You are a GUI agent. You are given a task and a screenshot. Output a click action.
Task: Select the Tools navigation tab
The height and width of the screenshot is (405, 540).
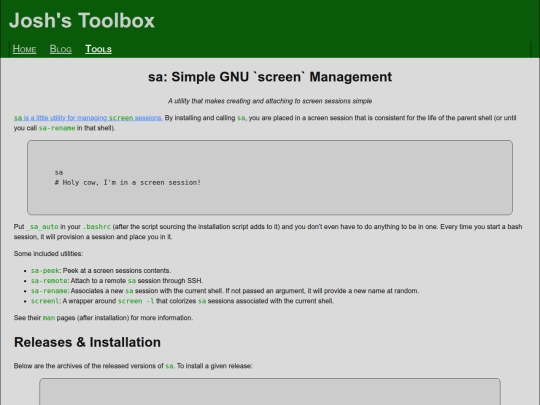click(98, 49)
